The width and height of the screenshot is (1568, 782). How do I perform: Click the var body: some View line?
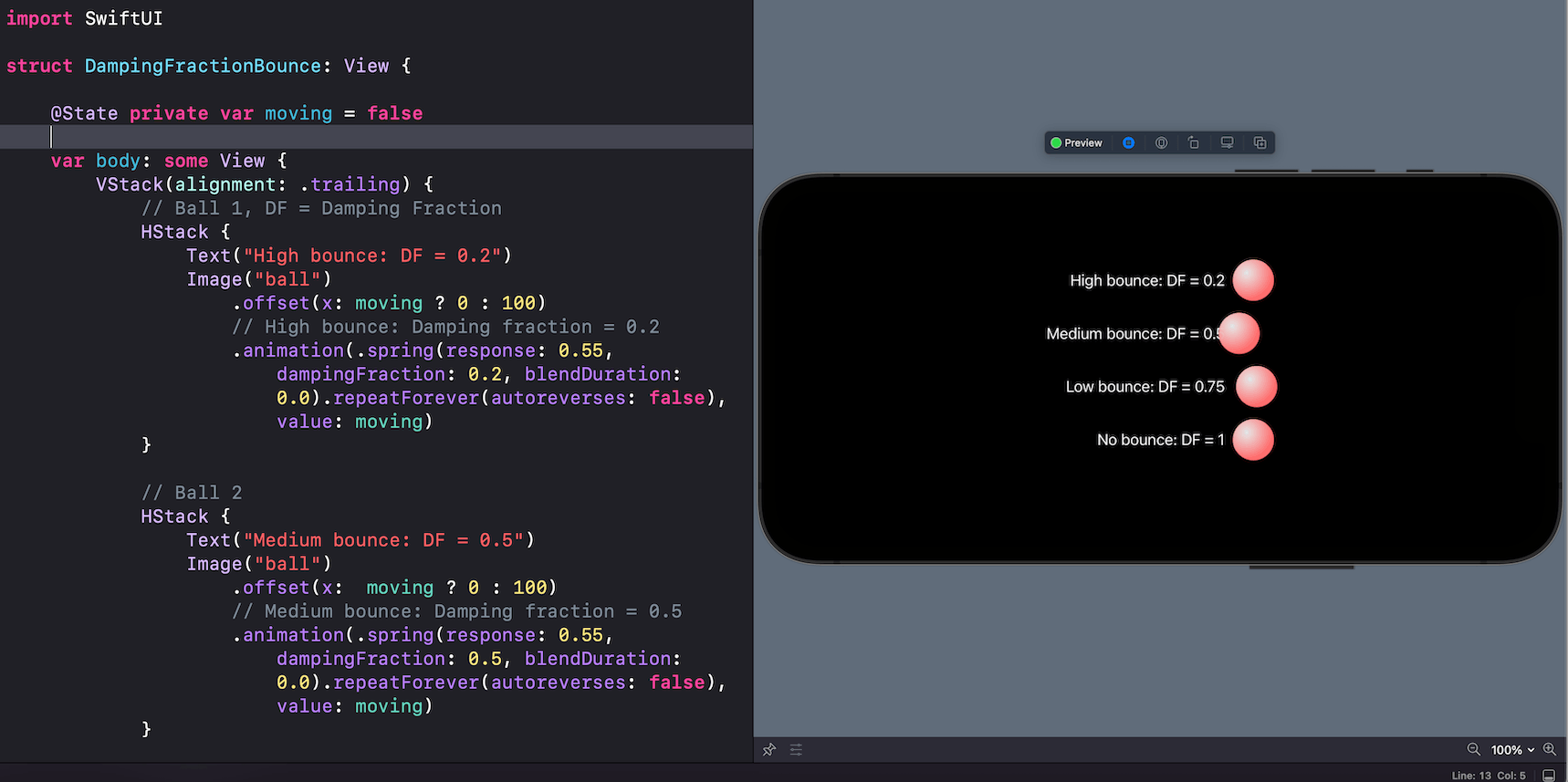tap(169, 161)
